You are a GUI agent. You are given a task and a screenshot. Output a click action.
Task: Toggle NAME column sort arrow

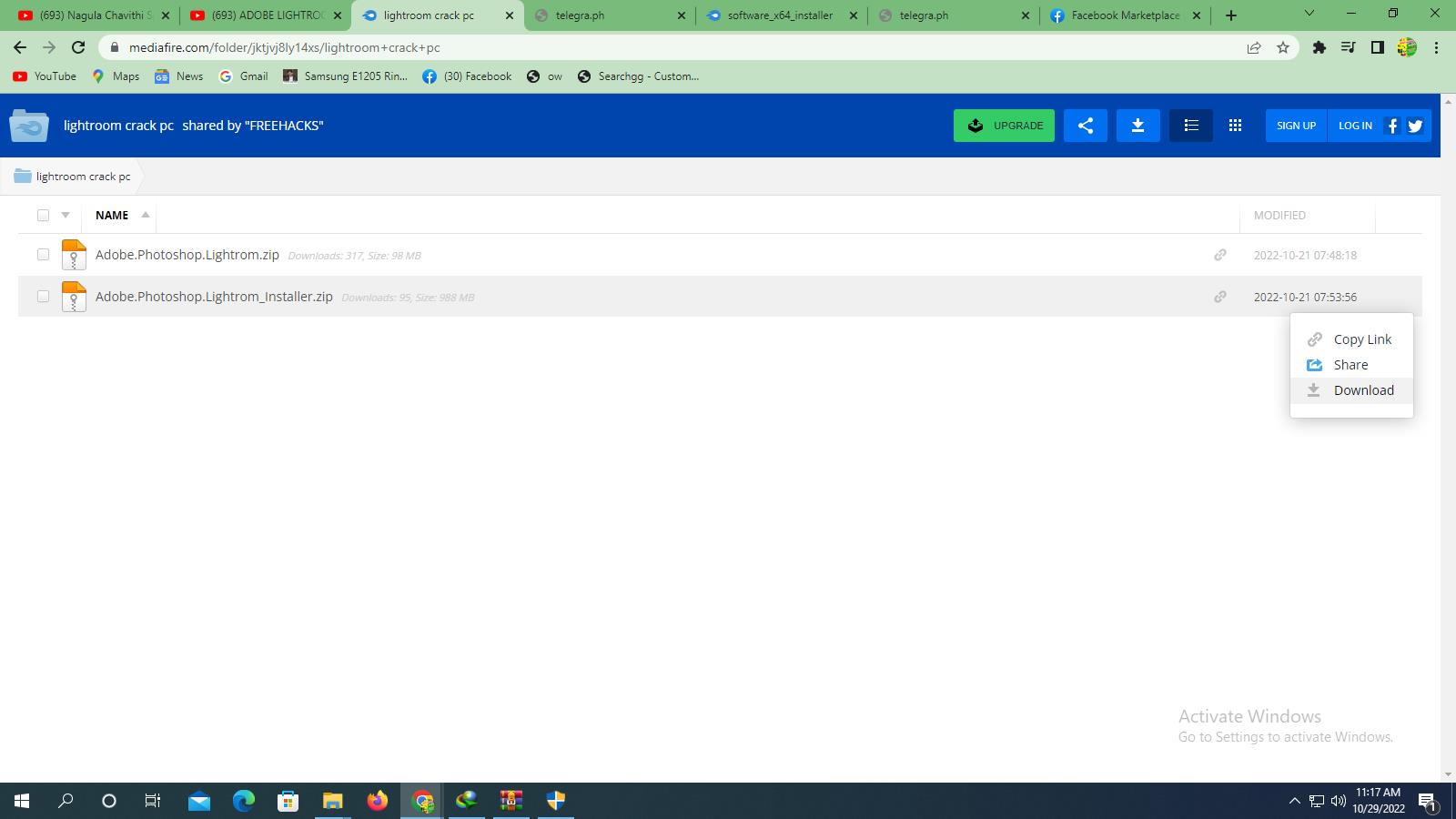click(145, 215)
